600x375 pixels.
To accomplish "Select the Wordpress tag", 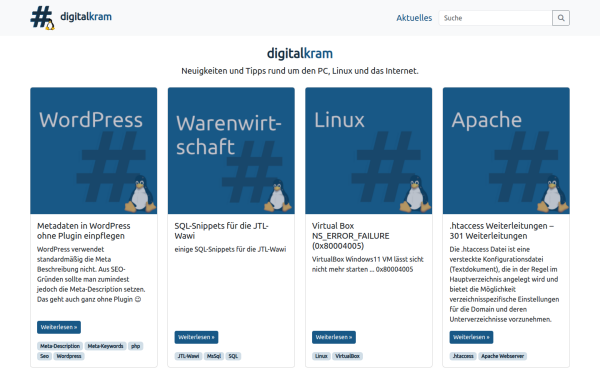I will pos(69,356).
